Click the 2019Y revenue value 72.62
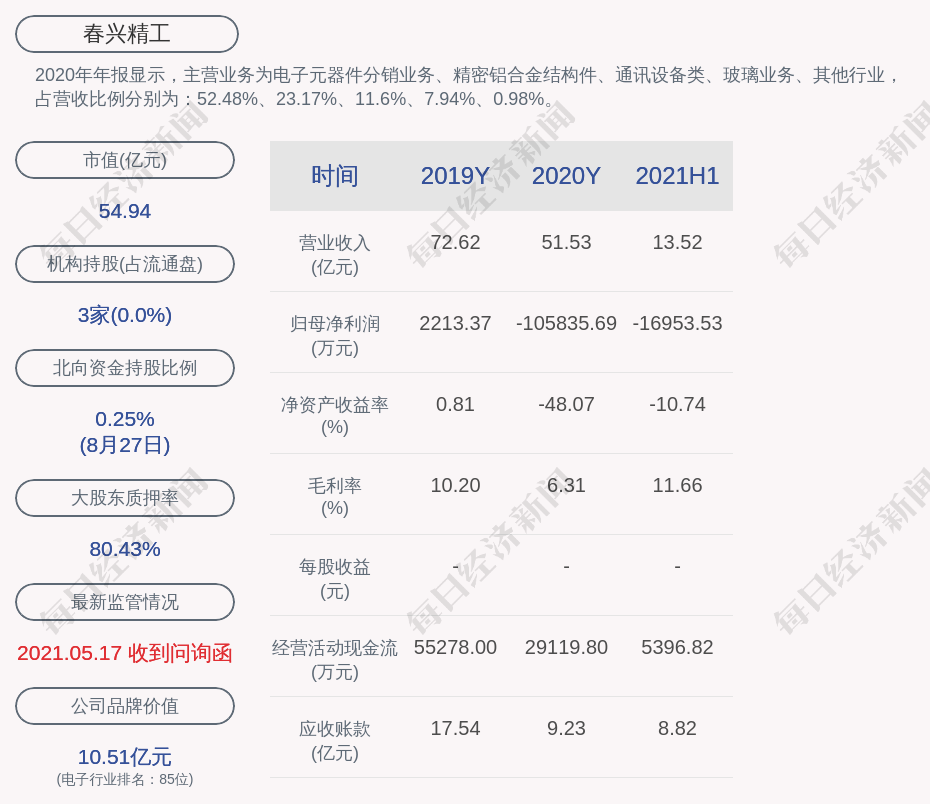 (x=456, y=243)
